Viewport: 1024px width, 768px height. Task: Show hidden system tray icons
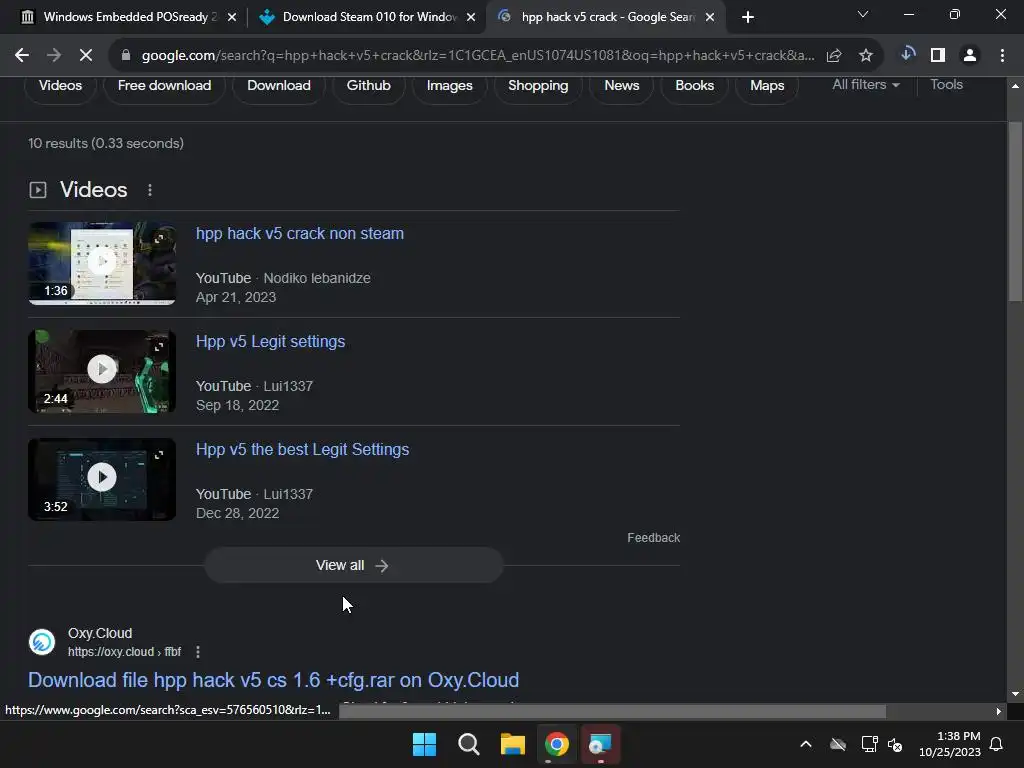coord(806,744)
